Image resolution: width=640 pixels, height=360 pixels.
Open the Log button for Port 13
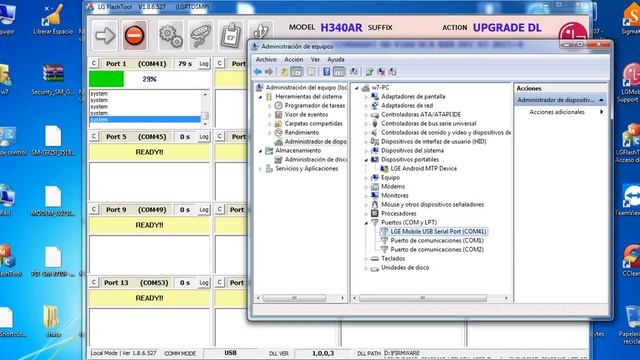(204, 282)
